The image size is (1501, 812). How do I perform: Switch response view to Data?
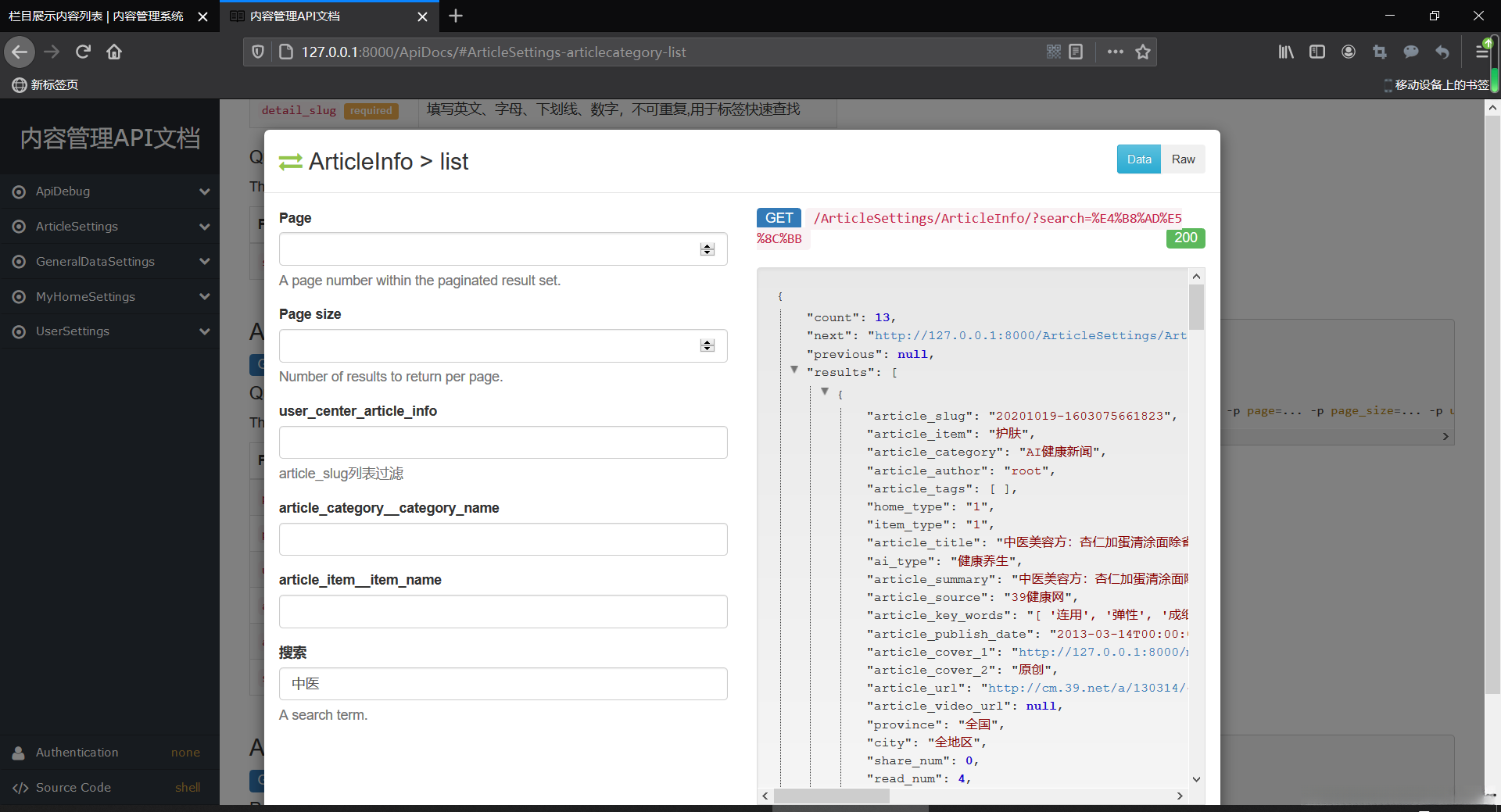[1138, 159]
